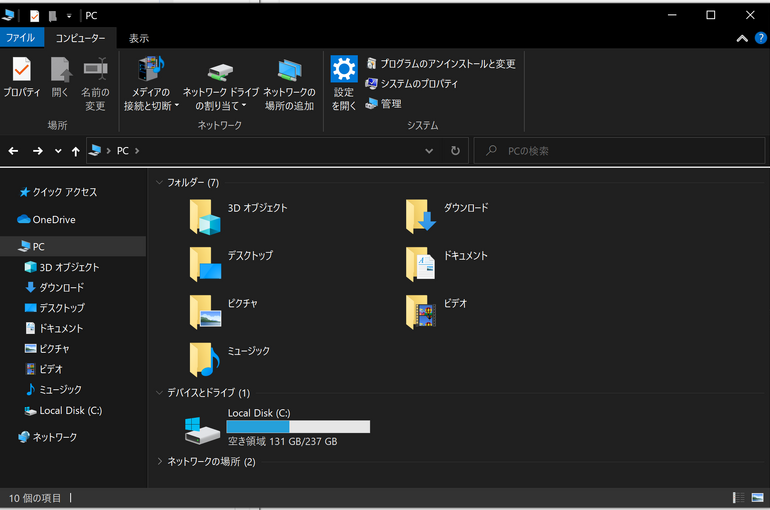Image resolution: width=770 pixels, height=510 pixels.
Task: Select Local Disk (C:) in the sidebar
Action: 63,410
